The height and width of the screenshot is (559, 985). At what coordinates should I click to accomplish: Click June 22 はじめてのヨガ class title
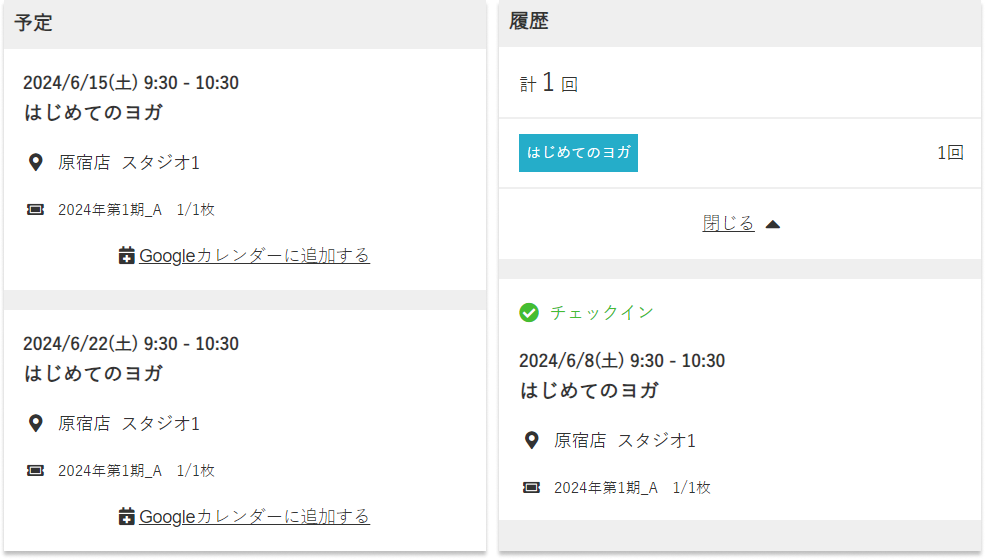(x=94, y=374)
